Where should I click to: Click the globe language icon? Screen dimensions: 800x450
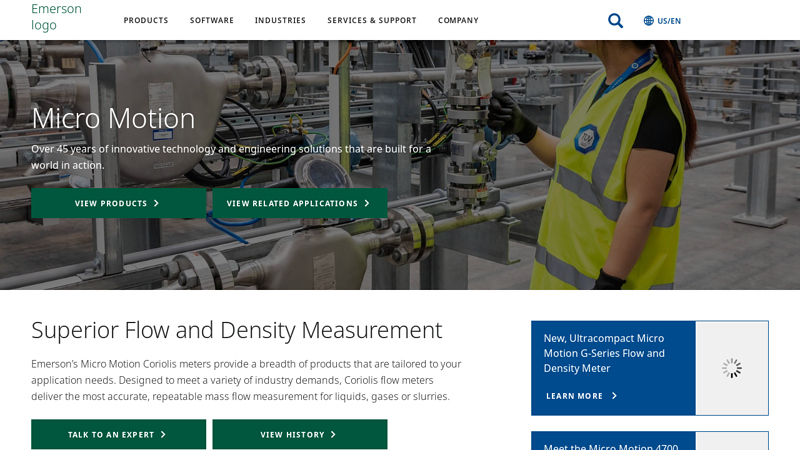tap(648, 21)
